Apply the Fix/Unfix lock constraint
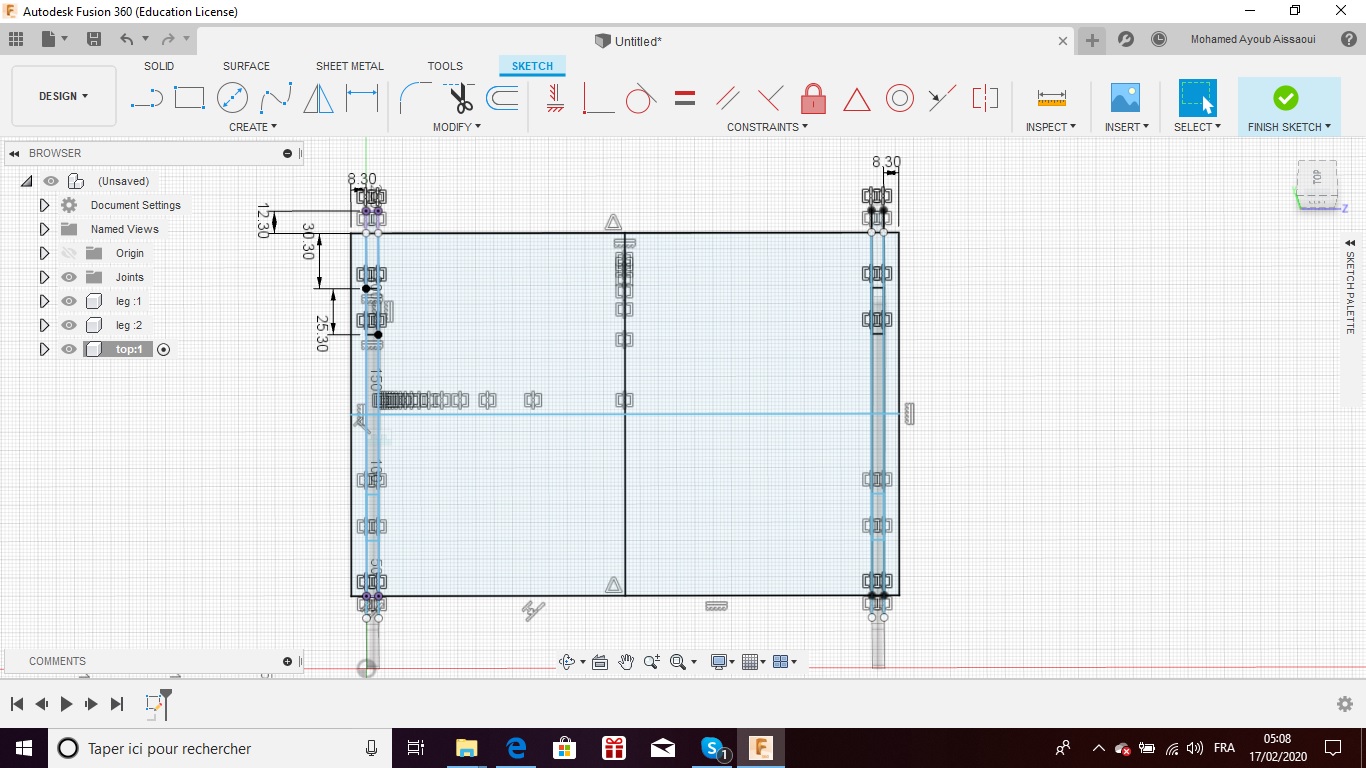 [814, 98]
